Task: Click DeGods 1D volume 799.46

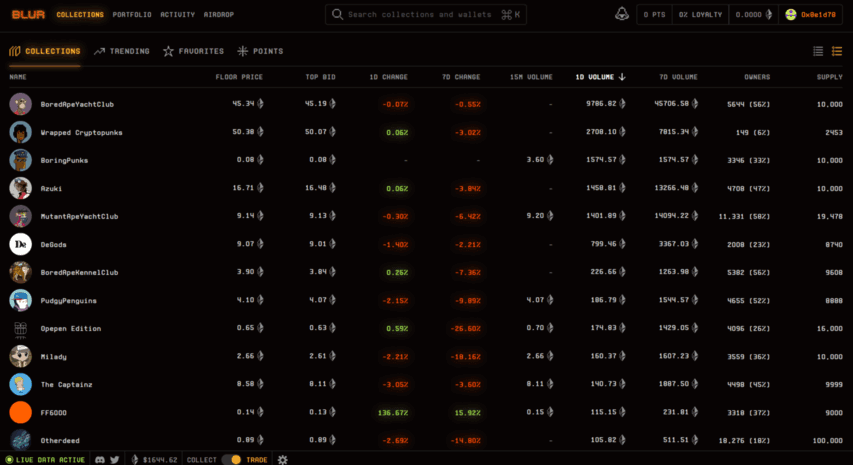Action: coord(608,244)
